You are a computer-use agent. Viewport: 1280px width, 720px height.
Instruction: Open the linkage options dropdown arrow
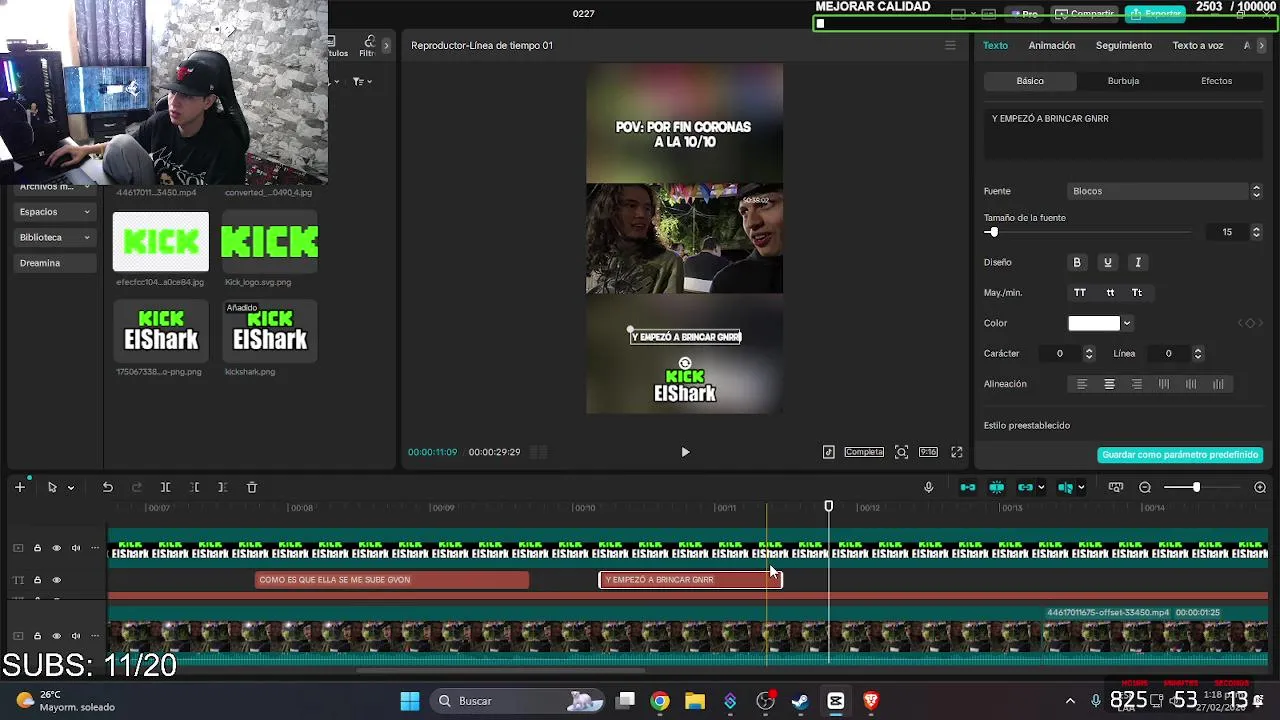(x=1041, y=488)
